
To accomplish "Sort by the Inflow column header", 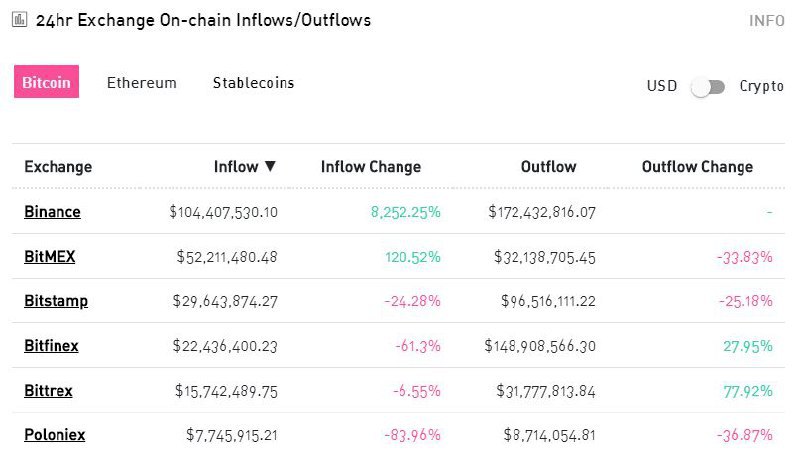I will (236, 167).
